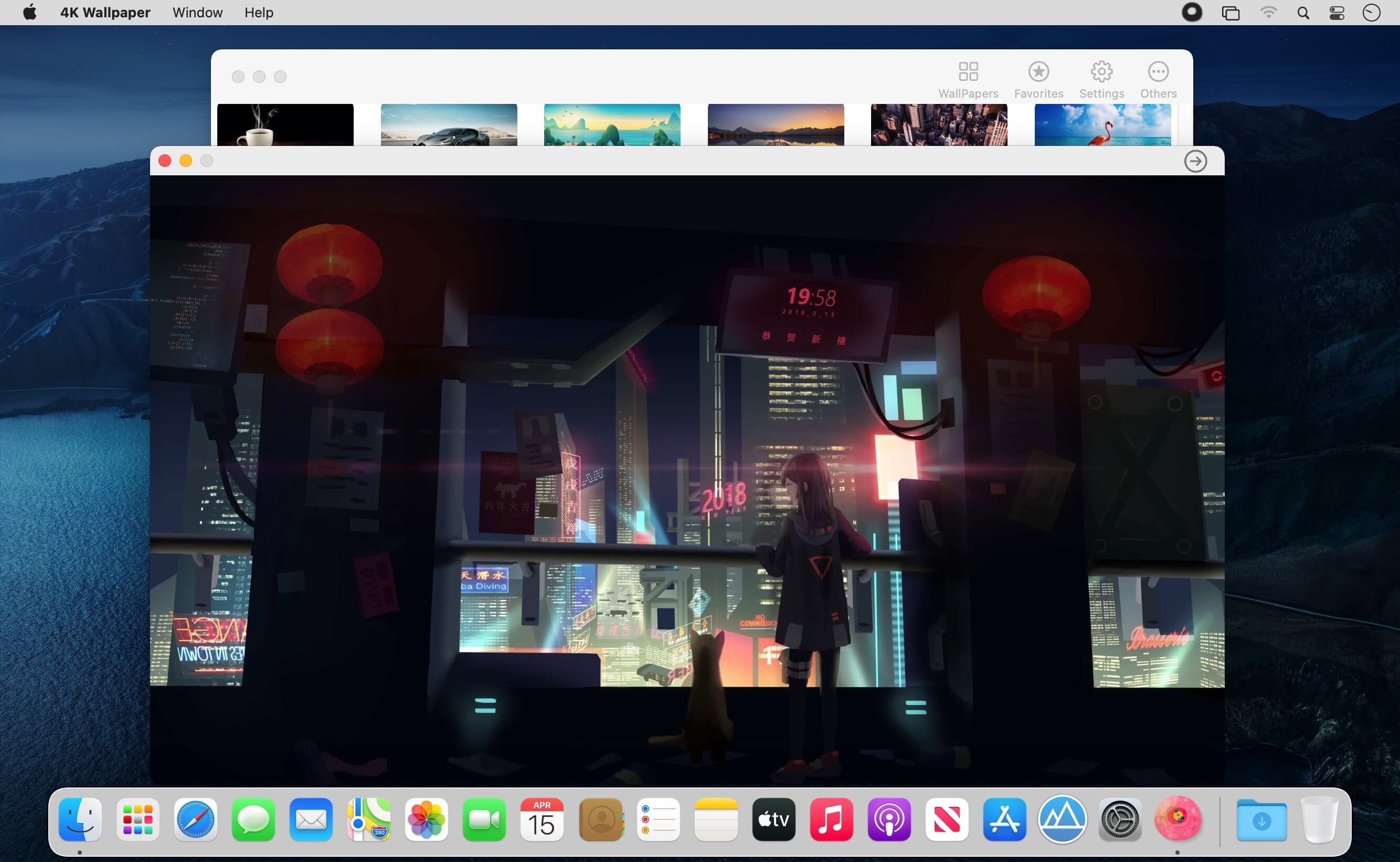1400x862 pixels.
Task: Click the Spotlight search icon
Action: tap(1302, 13)
